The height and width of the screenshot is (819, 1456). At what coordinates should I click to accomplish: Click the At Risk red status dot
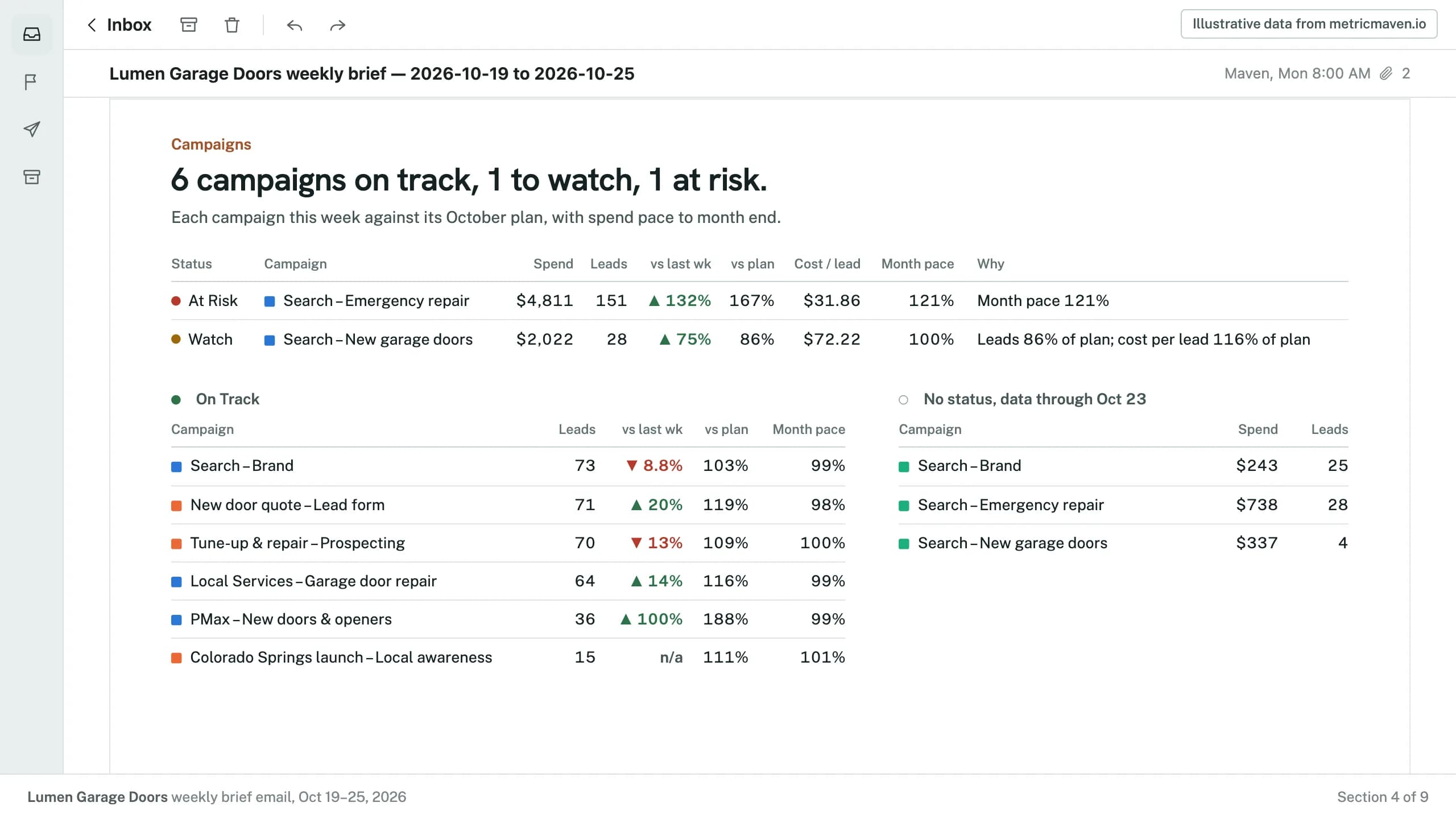pos(176,301)
